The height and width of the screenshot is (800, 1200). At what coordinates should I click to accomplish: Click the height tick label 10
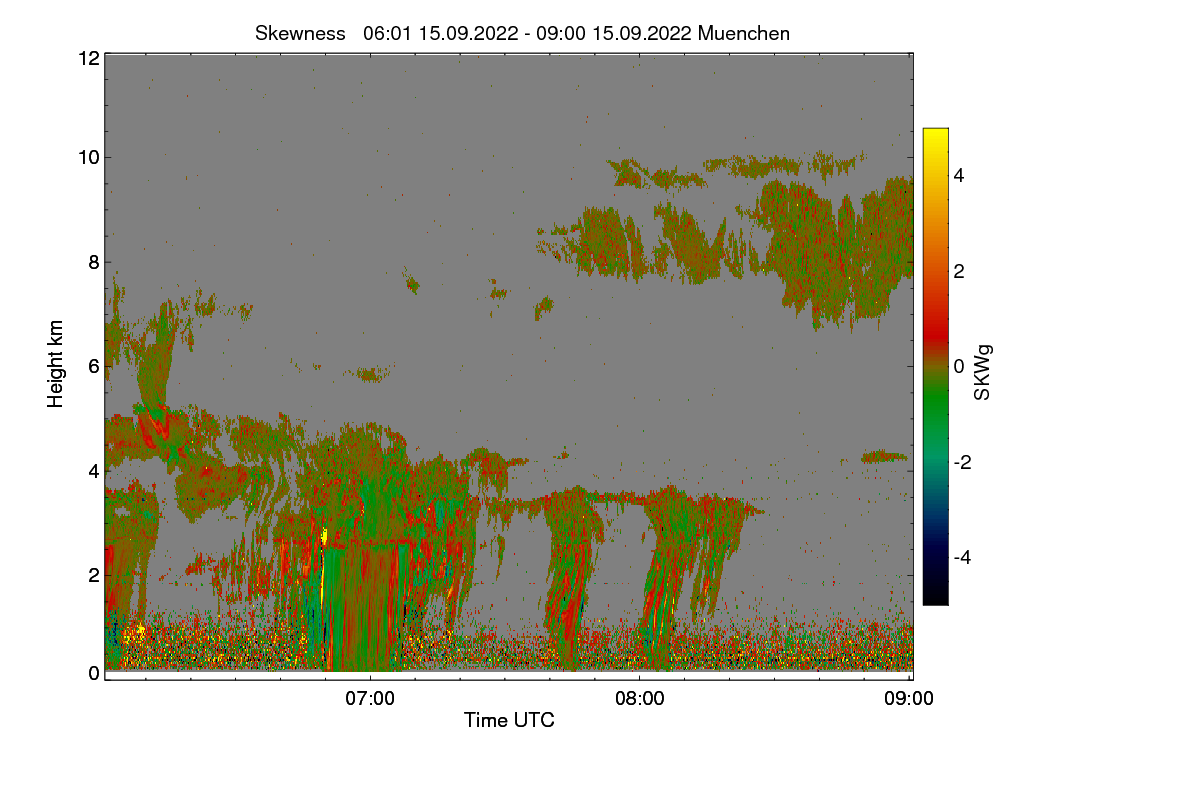[87, 157]
